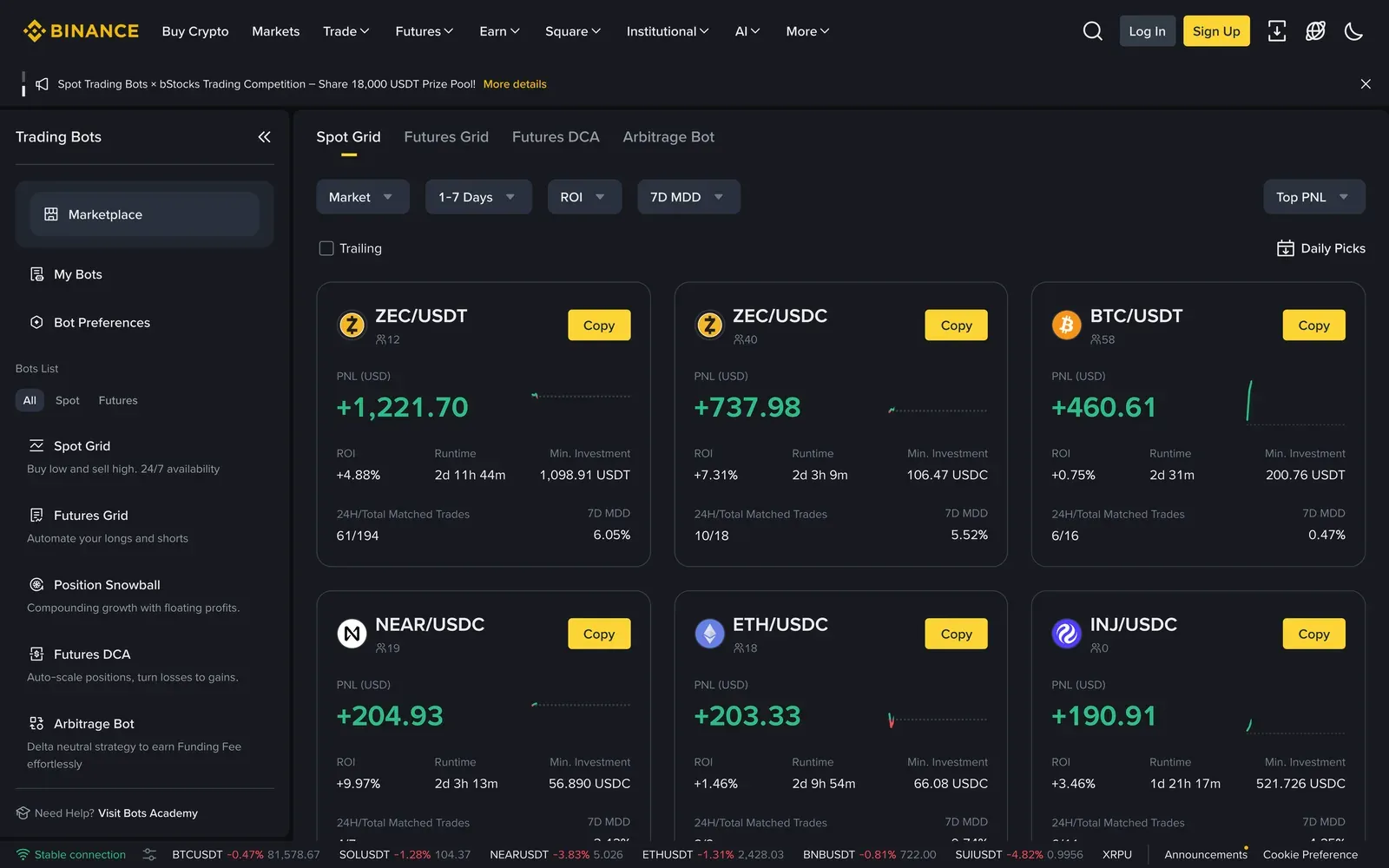Enable the Trailing checkbox

pos(326,248)
